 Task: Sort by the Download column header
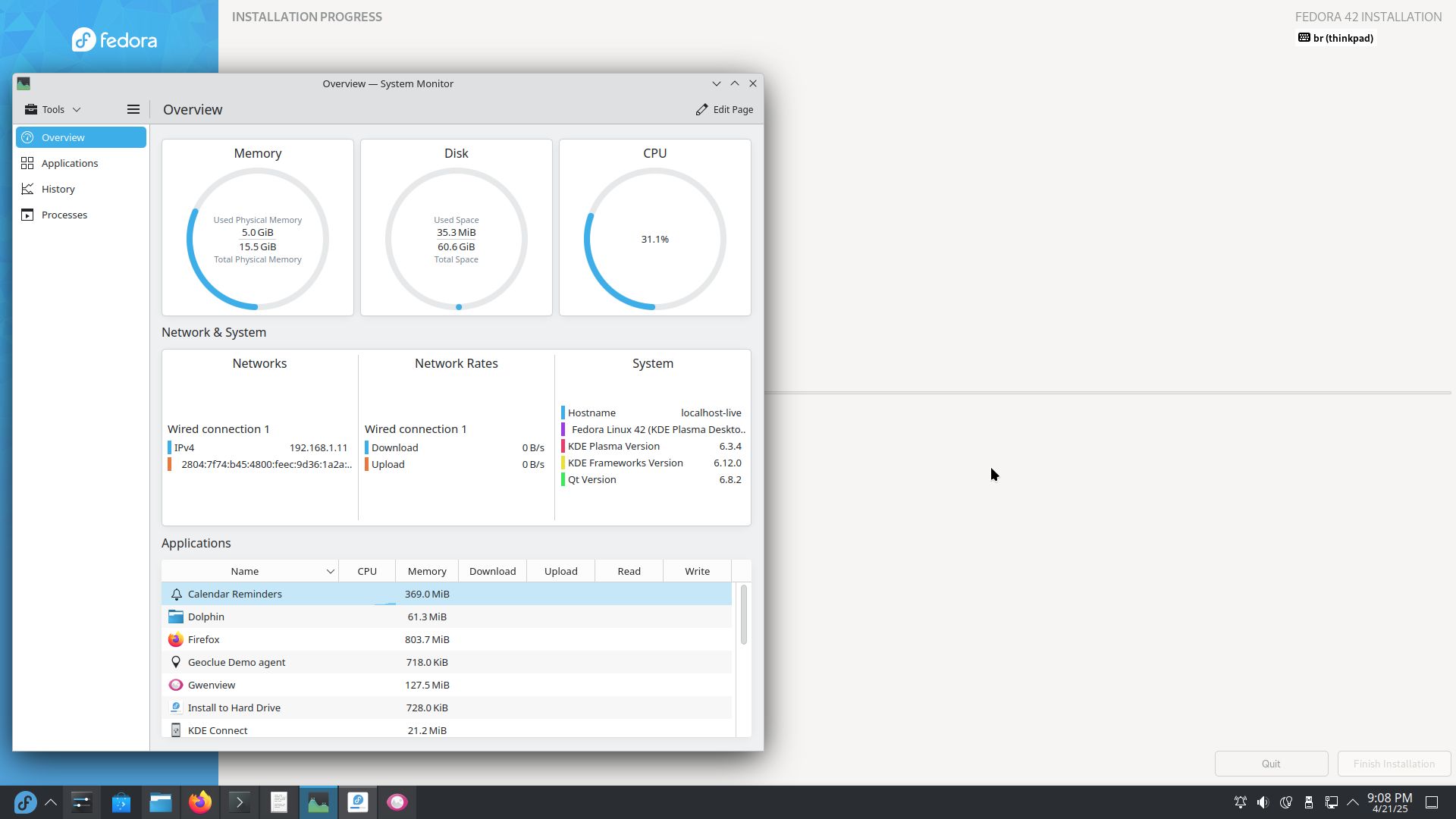click(x=492, y=571)
